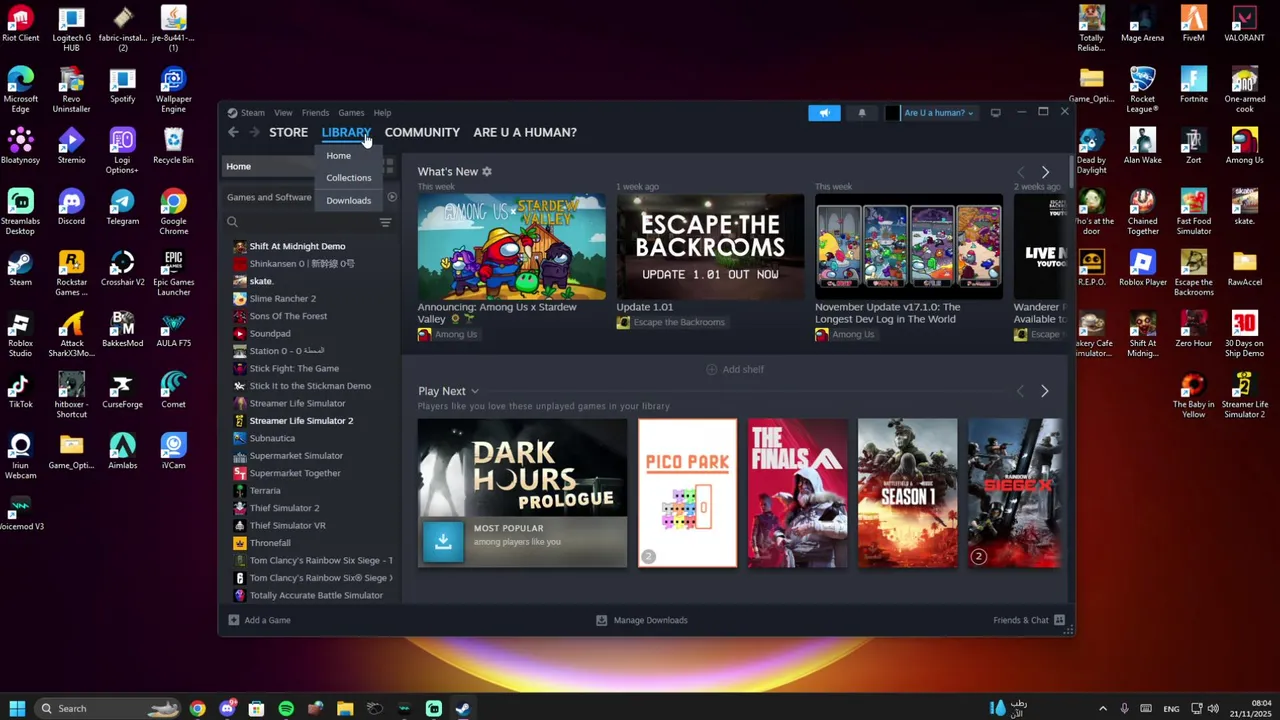
Task: Open the Spotify desktop shortcut
Action: (x=122, y=86)
